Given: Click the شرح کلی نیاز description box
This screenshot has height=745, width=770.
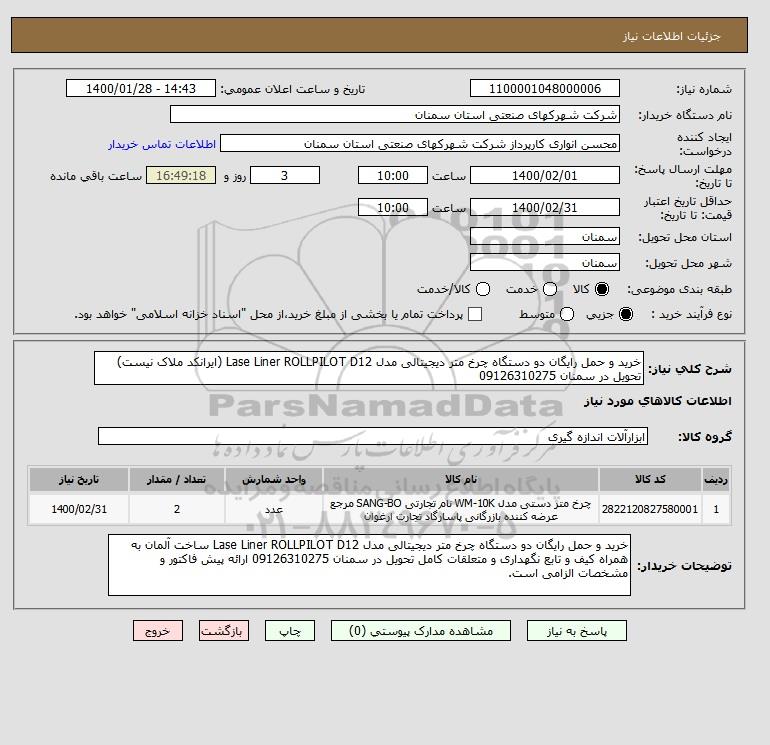Looking at the screenshot, I should (369, 368).
